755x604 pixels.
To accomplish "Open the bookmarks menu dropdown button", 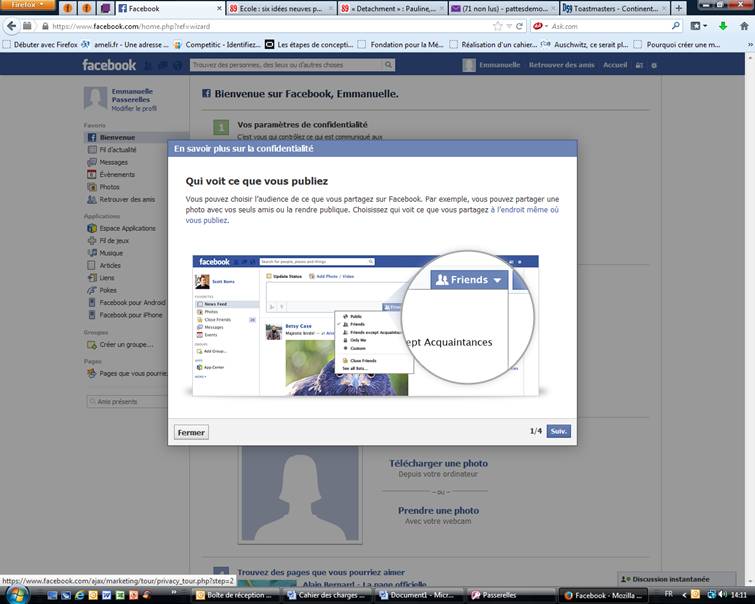I will (699, 26).
